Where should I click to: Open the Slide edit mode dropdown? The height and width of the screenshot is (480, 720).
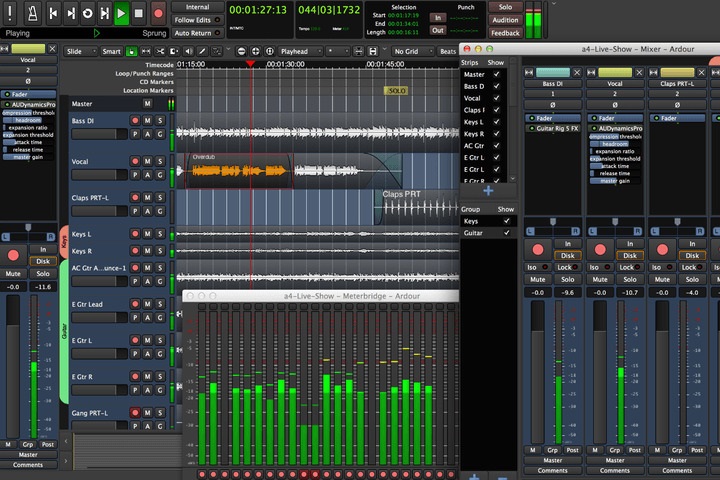click(x=79, y=50)
